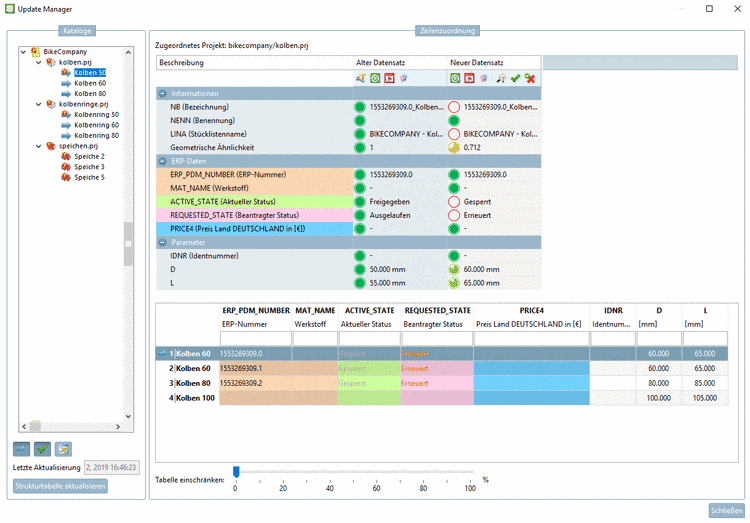Toggle empty red circle for LINA new record
Image resolution: width=750 pixels, height=523 pixels.
click(x=454, y=134)
